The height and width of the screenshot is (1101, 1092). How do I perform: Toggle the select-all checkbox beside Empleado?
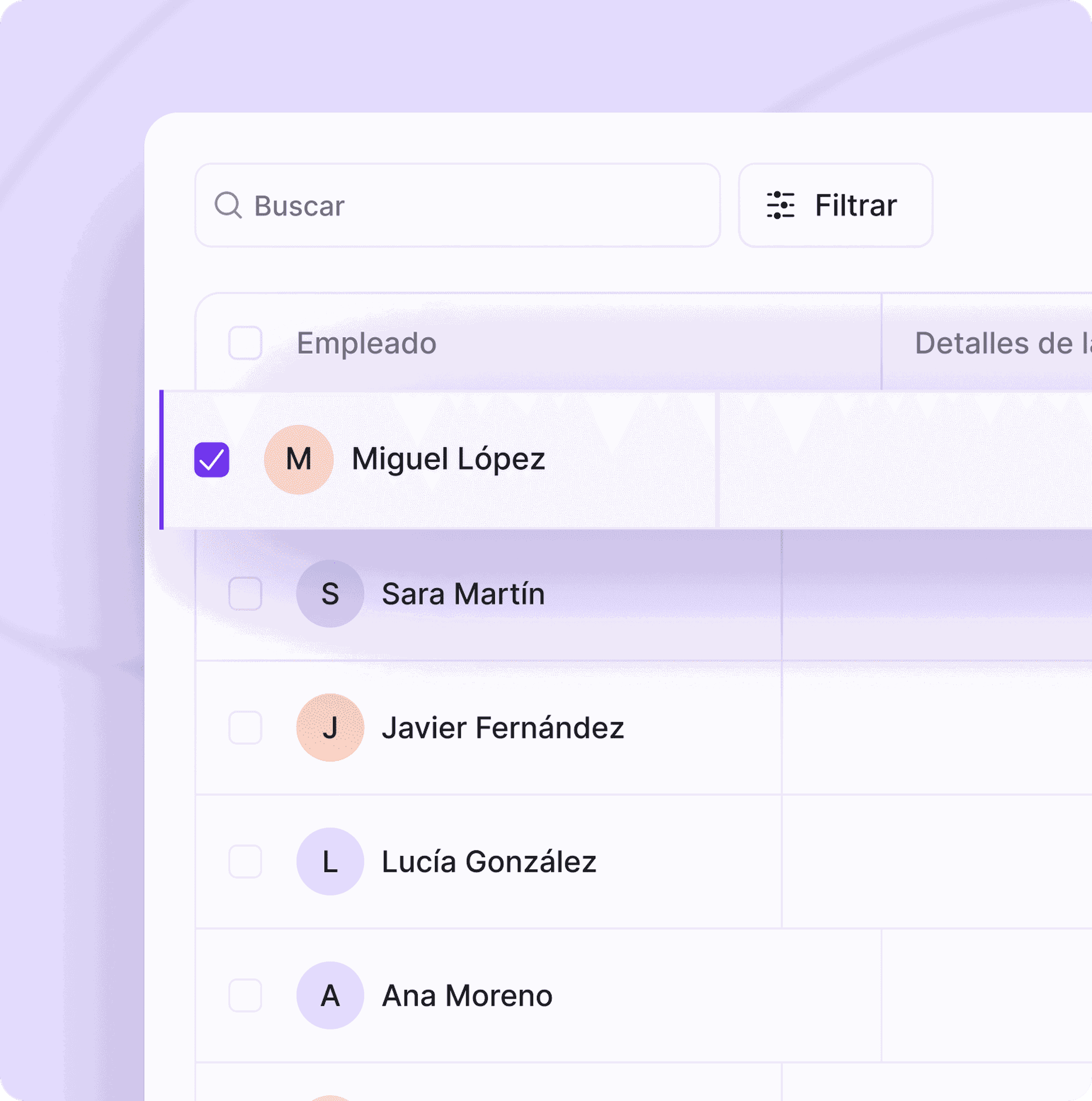(245, 343)
